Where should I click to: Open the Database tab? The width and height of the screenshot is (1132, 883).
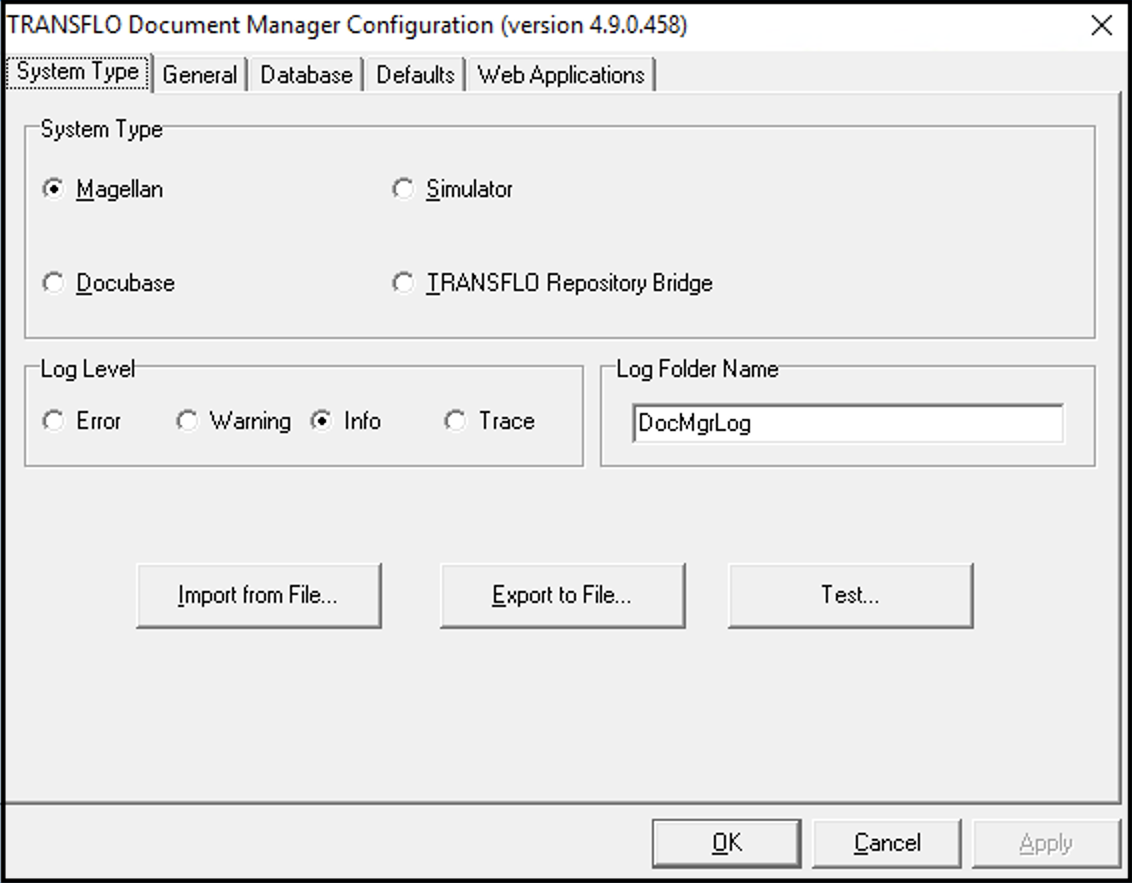[306, 74]
